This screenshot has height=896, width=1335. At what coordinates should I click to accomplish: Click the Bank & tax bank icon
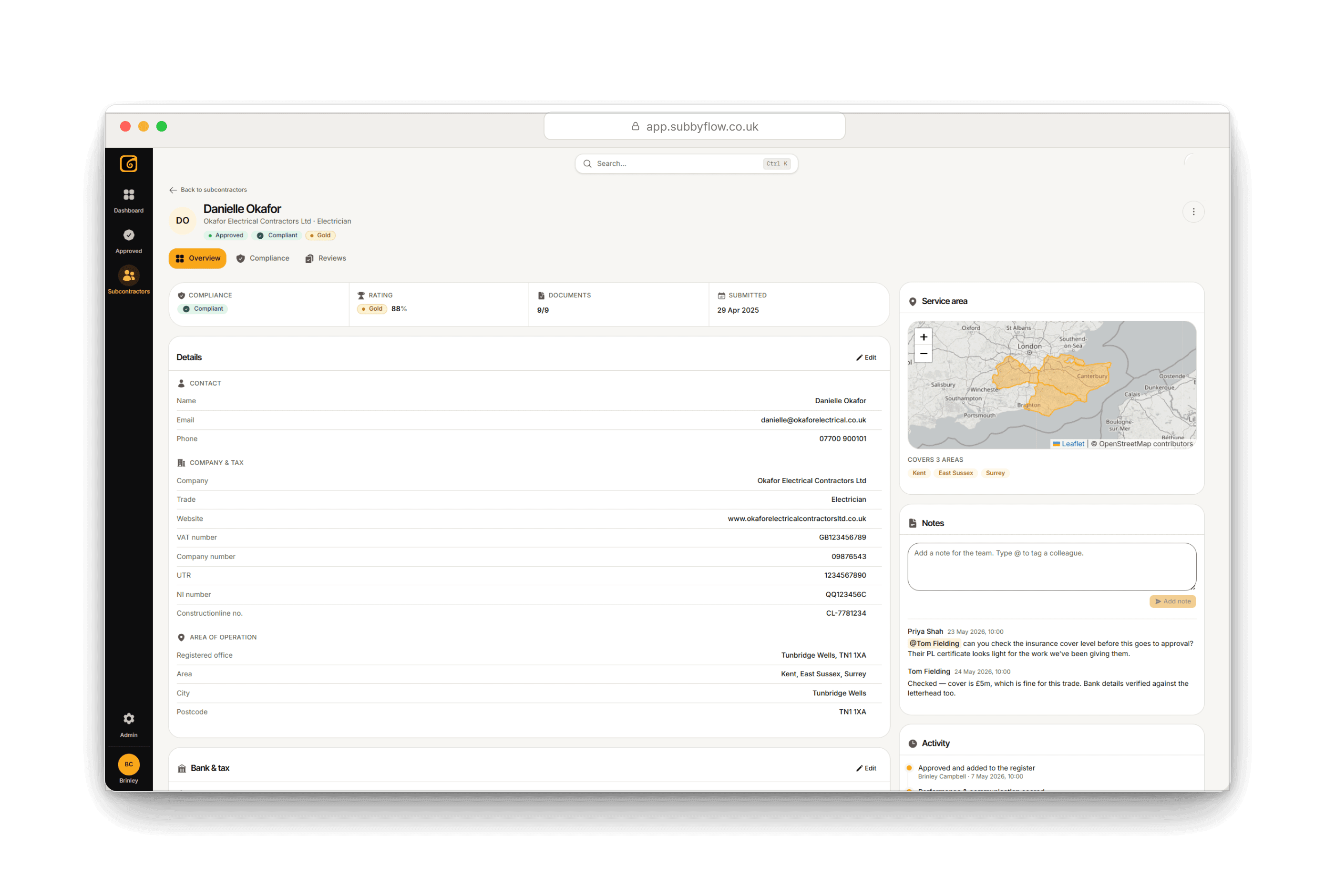point(182,769)
